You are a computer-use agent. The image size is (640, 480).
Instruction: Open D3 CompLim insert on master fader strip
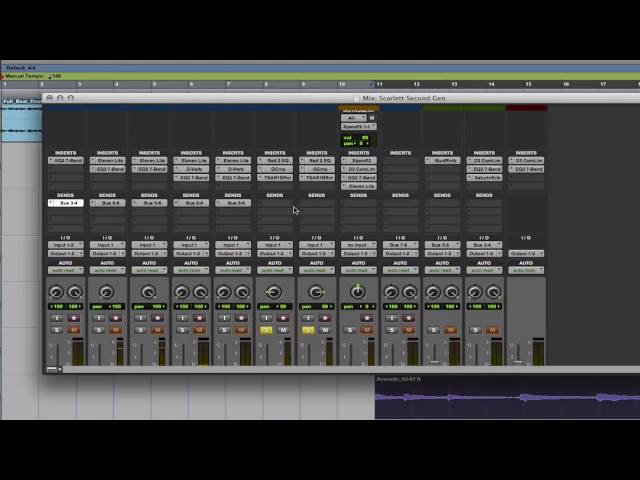[x=529, y=160]
